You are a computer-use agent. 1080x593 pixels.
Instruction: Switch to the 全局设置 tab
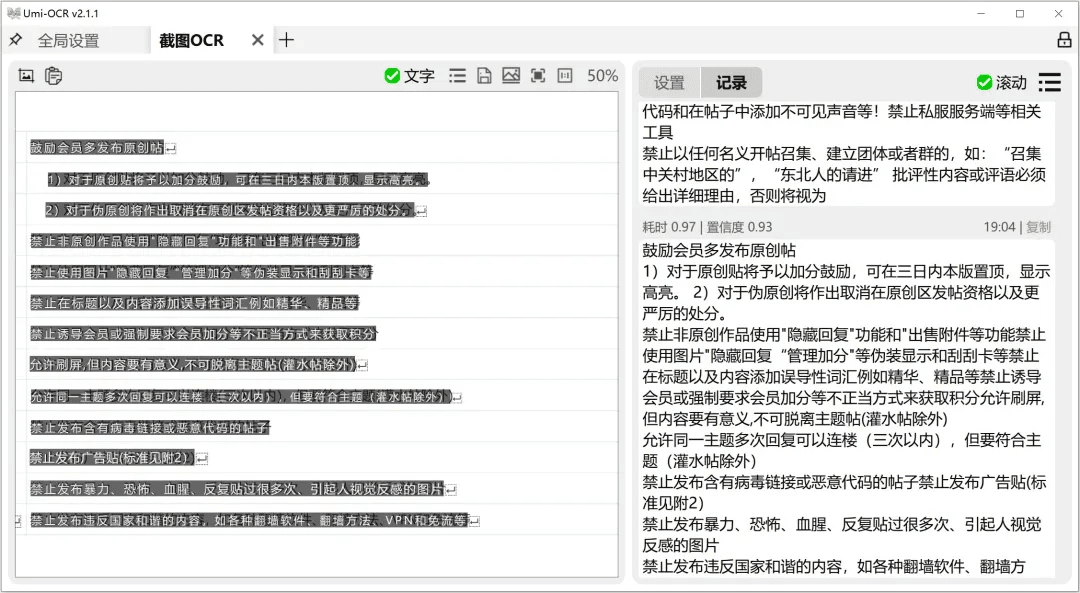[69, 40]
